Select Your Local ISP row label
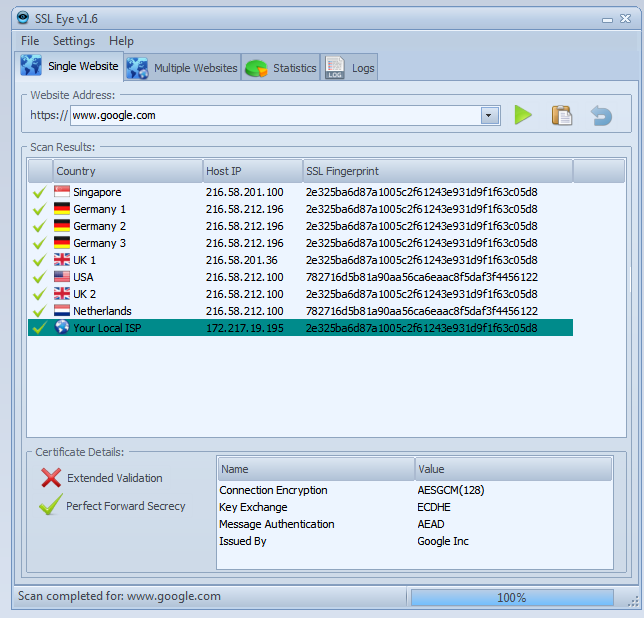Image resolution: width=644 pixels, height=618 pixels. pos(107,328)
